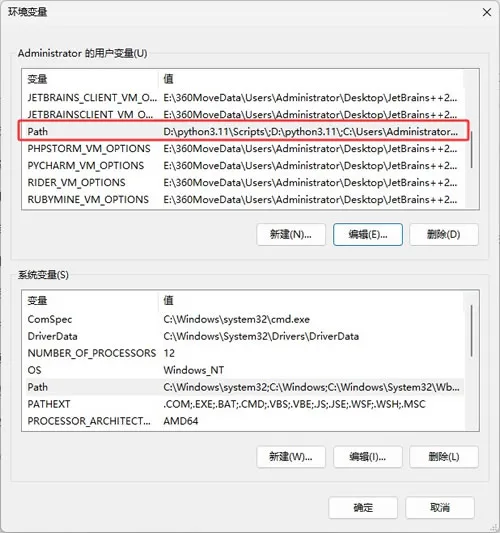Click 删除(L) for system variables
The width and height of the screenshot is (500, 533).
[444, 457]
